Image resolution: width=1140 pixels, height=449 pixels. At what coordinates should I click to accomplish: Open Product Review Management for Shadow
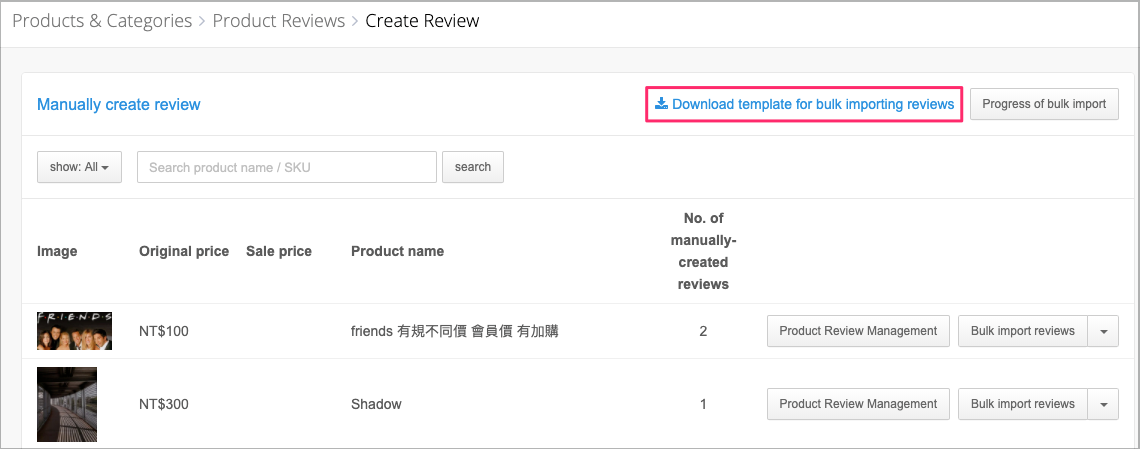(858, 404)
